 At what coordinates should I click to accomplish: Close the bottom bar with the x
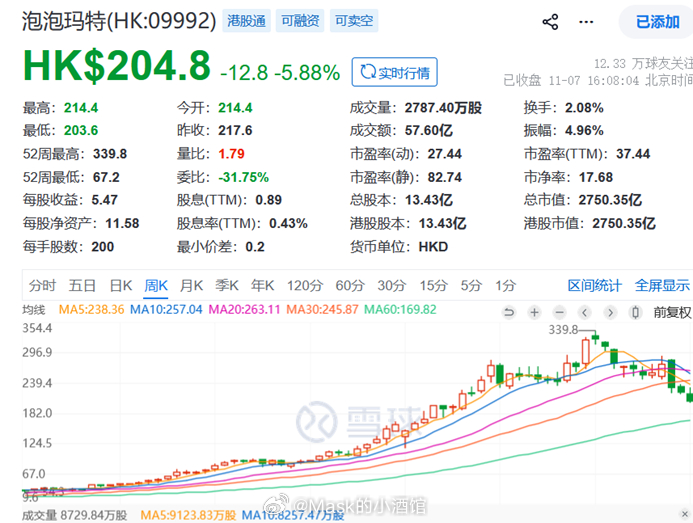point(685,514)
